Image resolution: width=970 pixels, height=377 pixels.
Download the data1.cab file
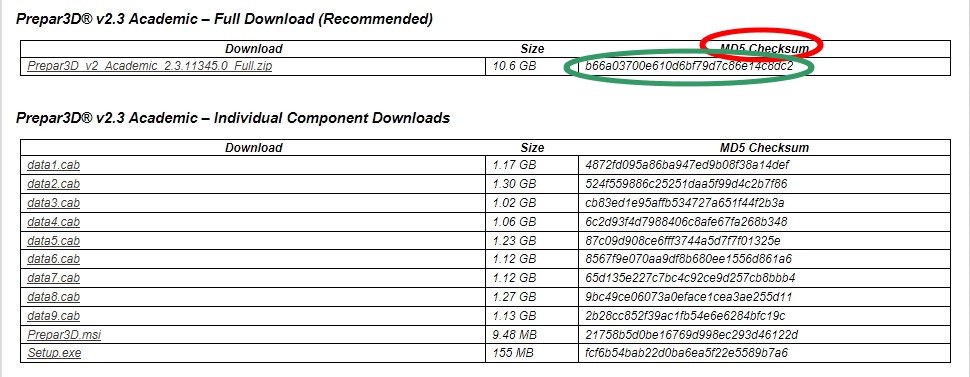coord(53,165)
